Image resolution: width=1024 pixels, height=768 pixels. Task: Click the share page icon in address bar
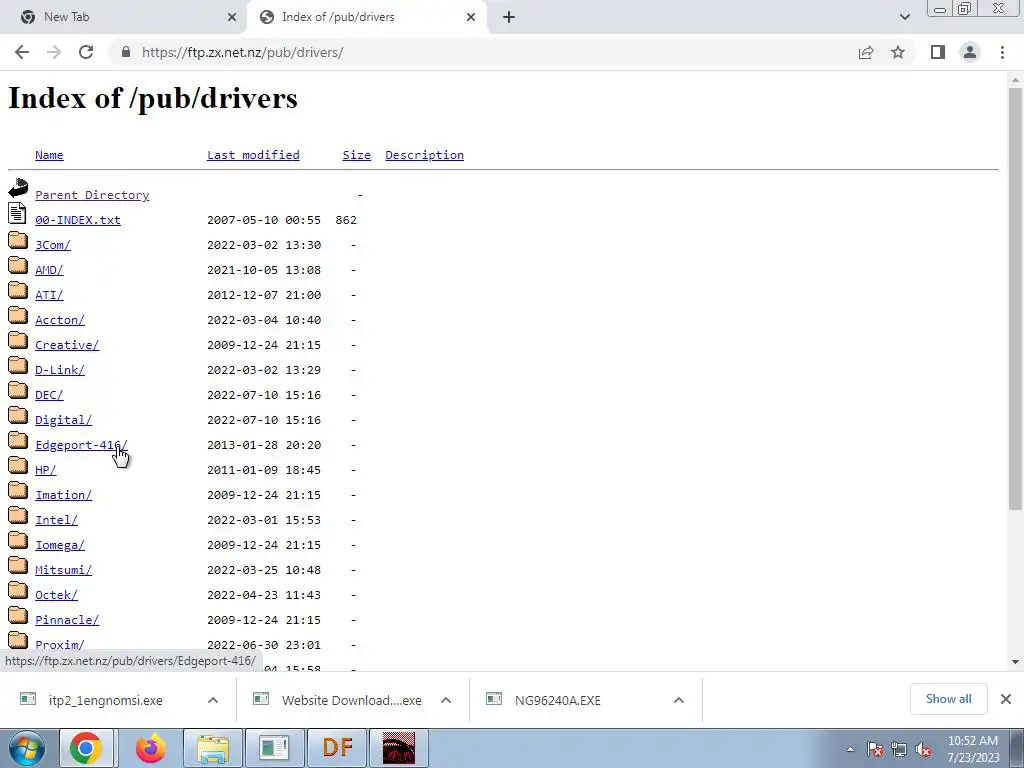coord(866,52)
